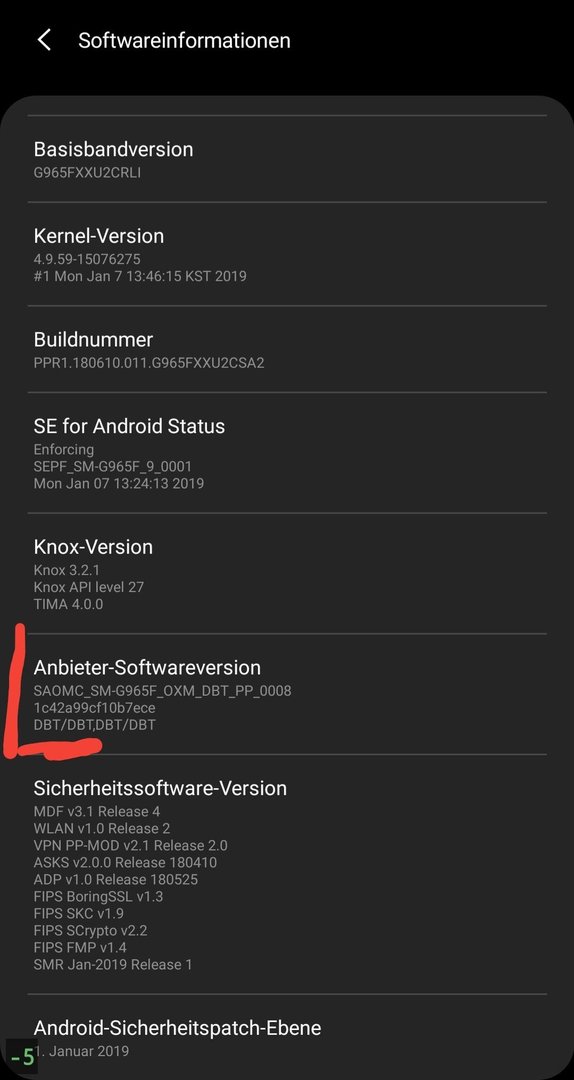Viewport: 574px width, 1080px height.
Task: Tap the back arrow icon
Action: click(x=44, y=40)
